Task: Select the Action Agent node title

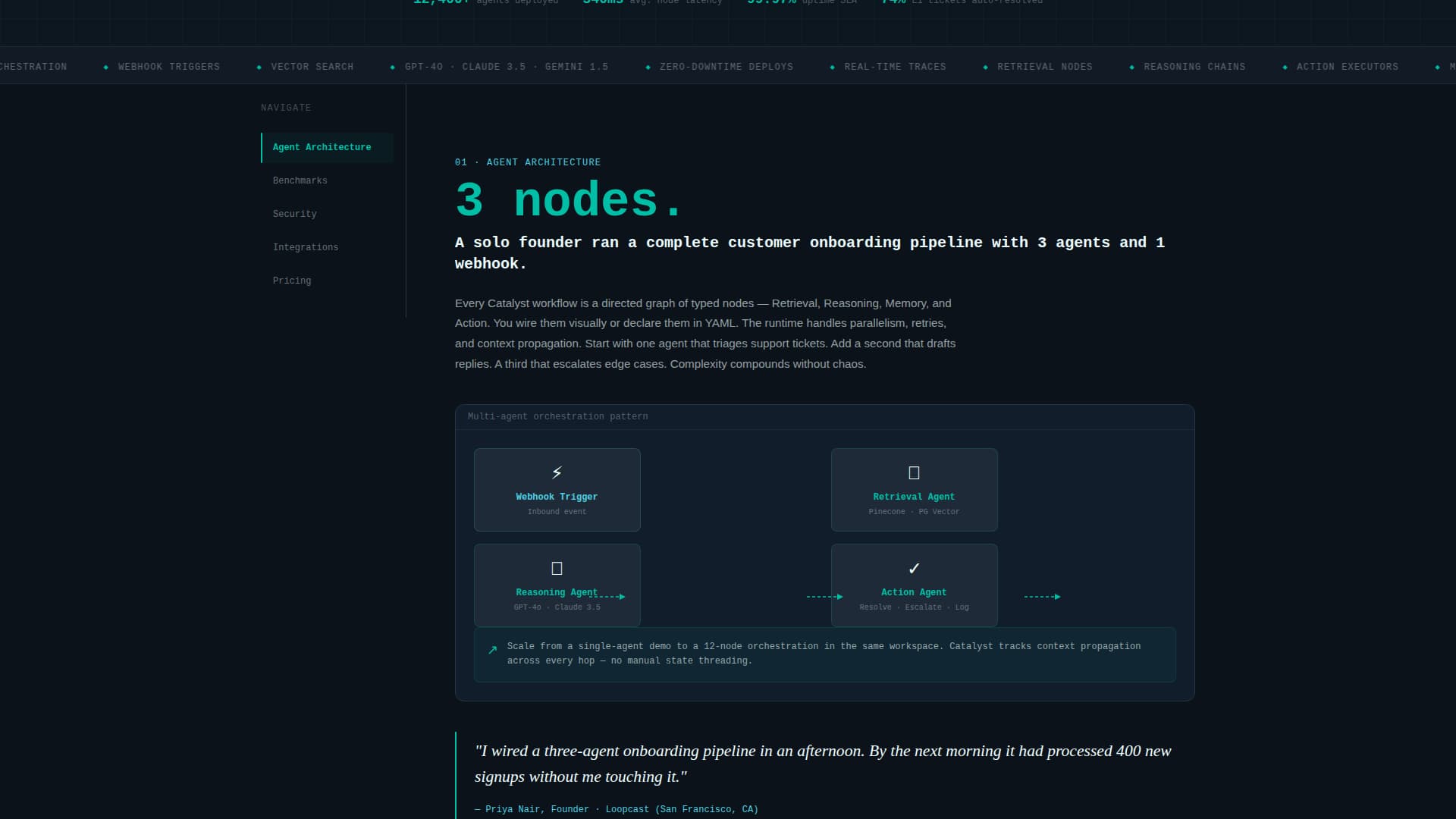Action: (914, 592)
